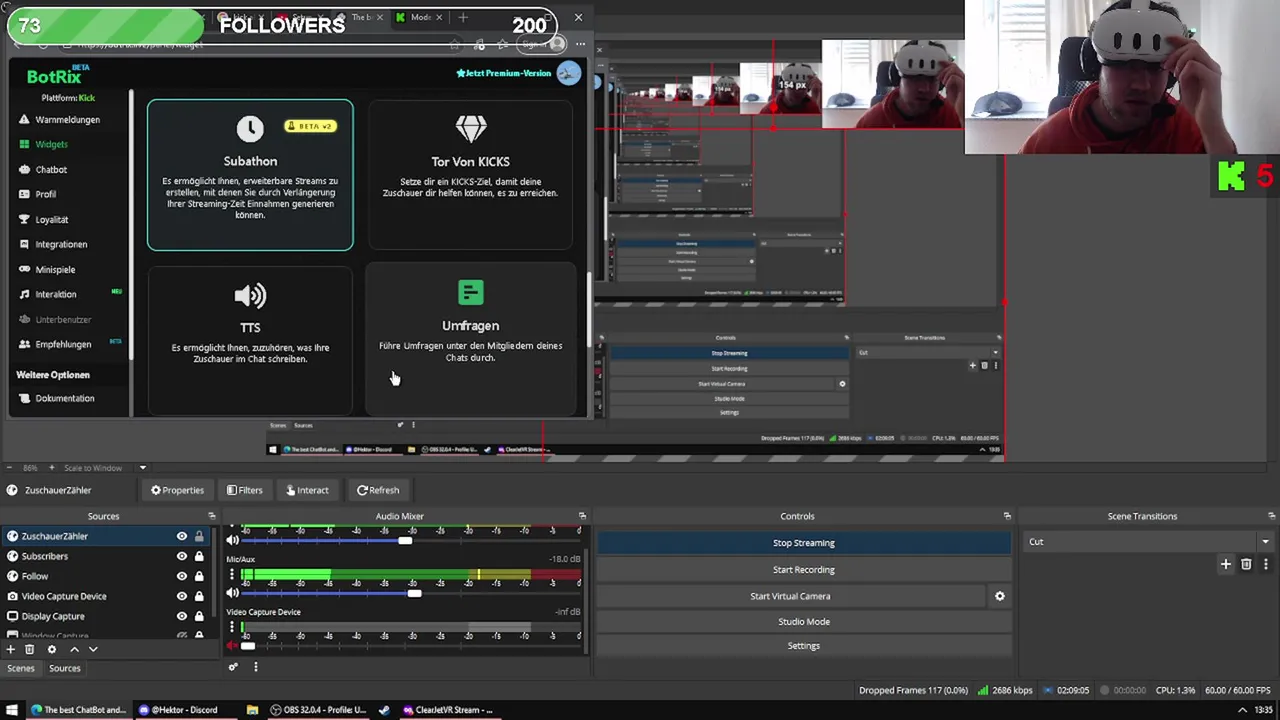This screenshot has height=720, width=1280.
Task: Move selected source down
Action: coord(93,649)
